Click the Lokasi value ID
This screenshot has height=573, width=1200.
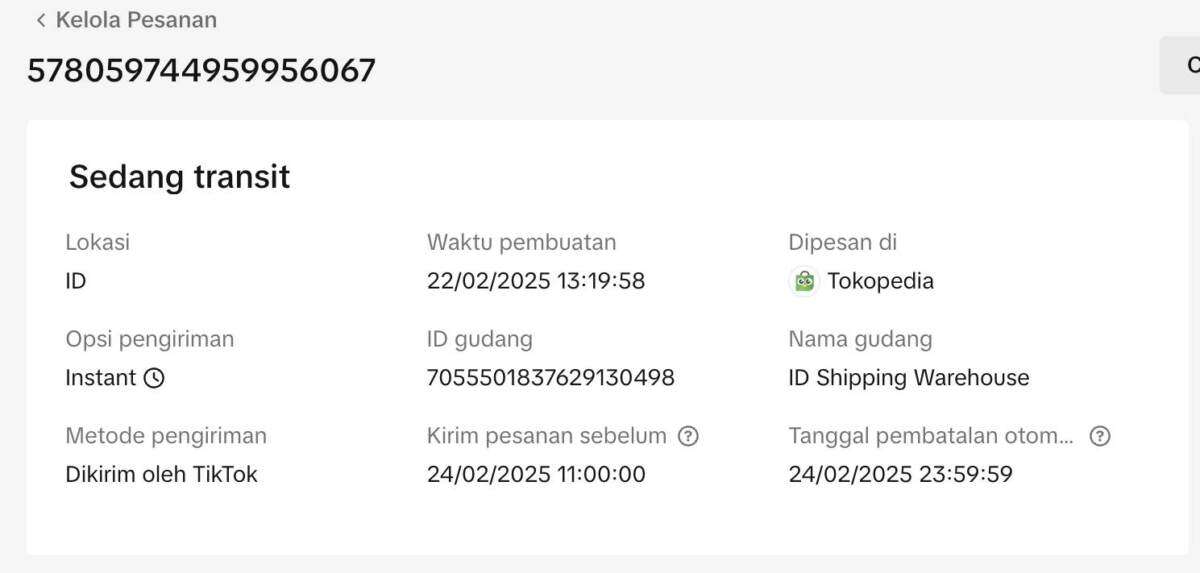(76, 281)
